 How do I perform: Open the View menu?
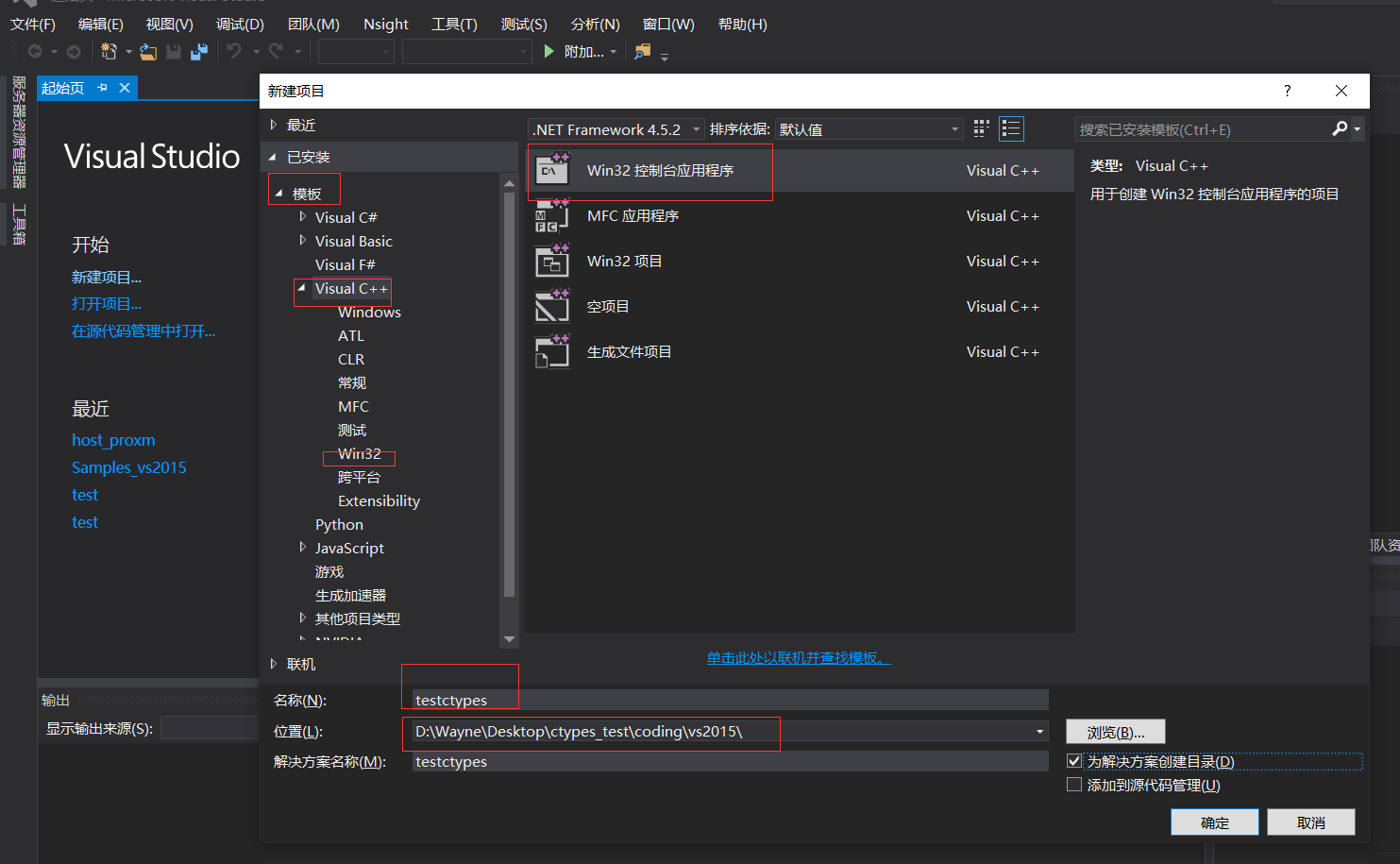click(170, 24)
